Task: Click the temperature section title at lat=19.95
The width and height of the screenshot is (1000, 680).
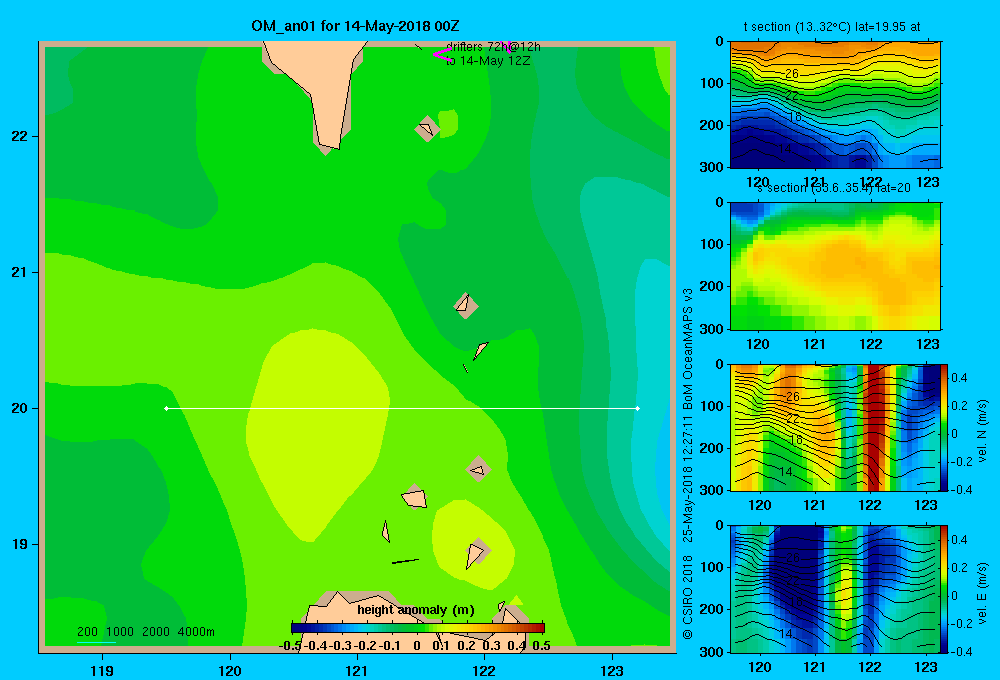Action: (832, 27)
